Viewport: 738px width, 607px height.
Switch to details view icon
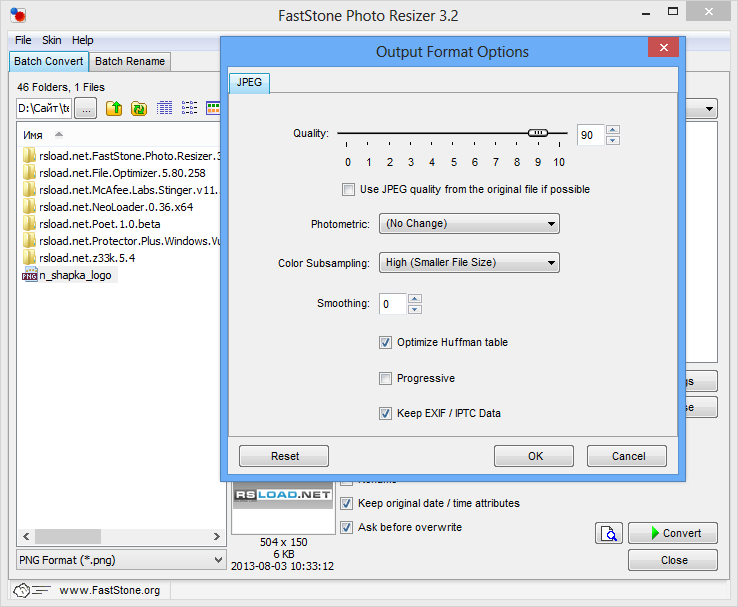[x=164, y=108]
